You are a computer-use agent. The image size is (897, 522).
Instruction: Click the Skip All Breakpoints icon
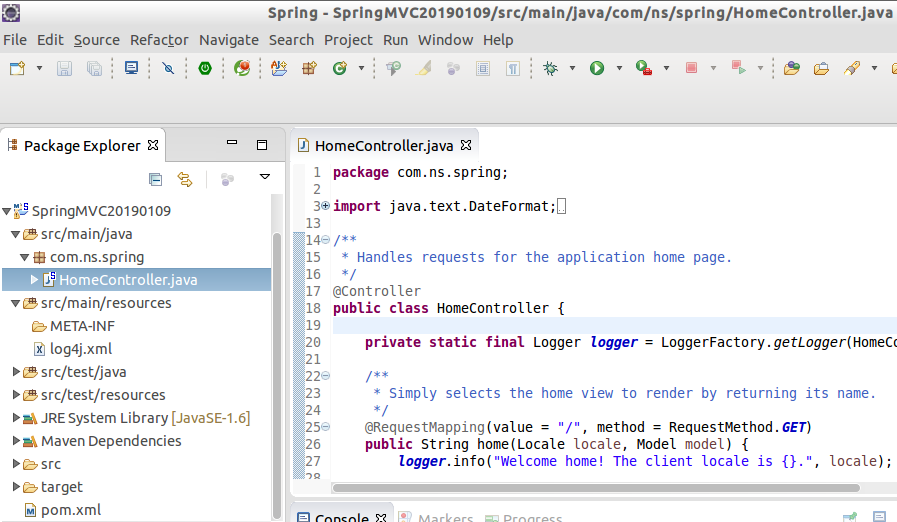tap(168, 69)
